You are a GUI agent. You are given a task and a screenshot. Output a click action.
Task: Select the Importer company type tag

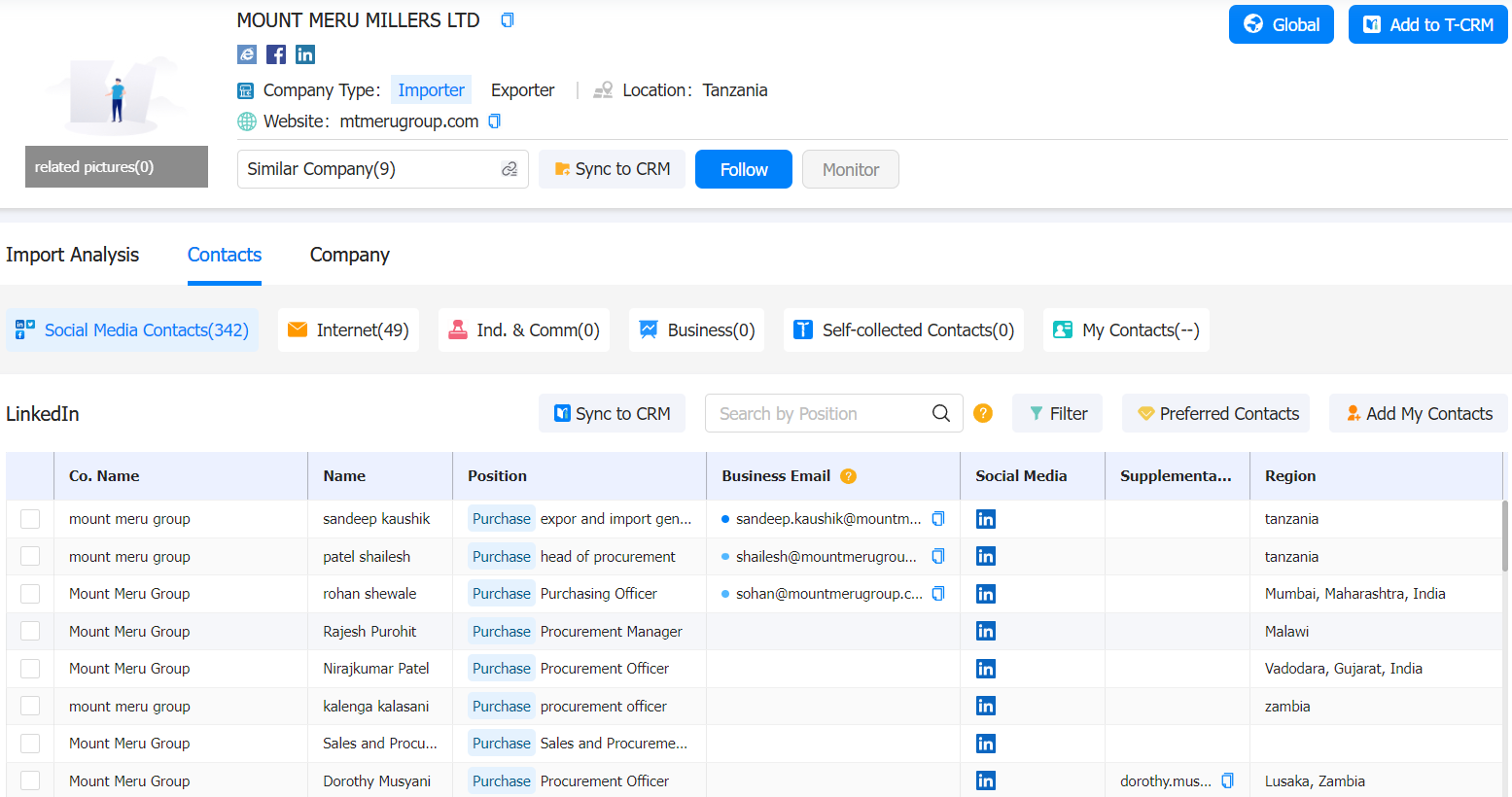pos(431,89)
